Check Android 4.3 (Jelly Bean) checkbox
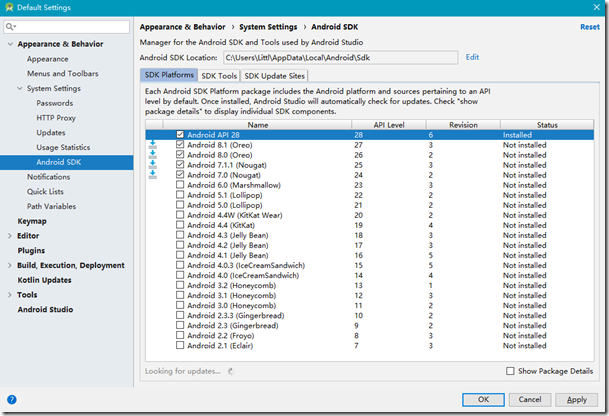The image size is (609, 416). point(180,235)
